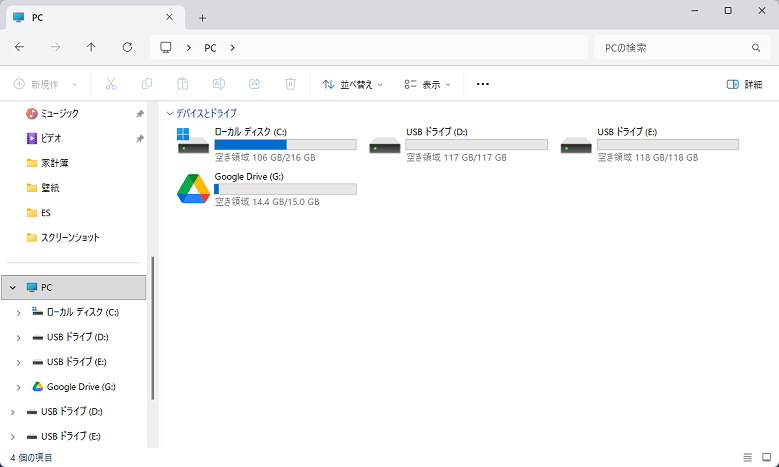Image resolution: width=779 pixels, height=467 pixels.
Task: Open USB ドライブ (E:) drive icon in main pane
Action: pos(576,145)
